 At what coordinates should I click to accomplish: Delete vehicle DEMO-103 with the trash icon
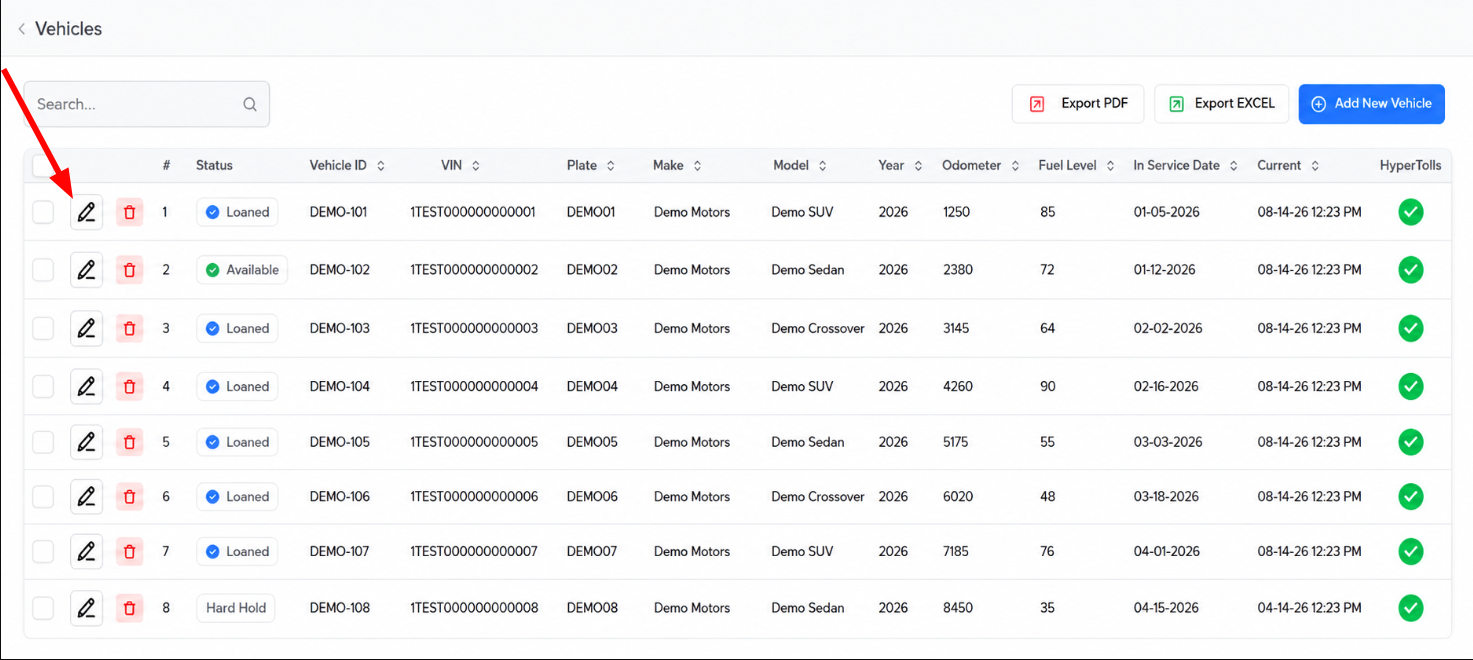pyautogui.click(x=130, y=328)
